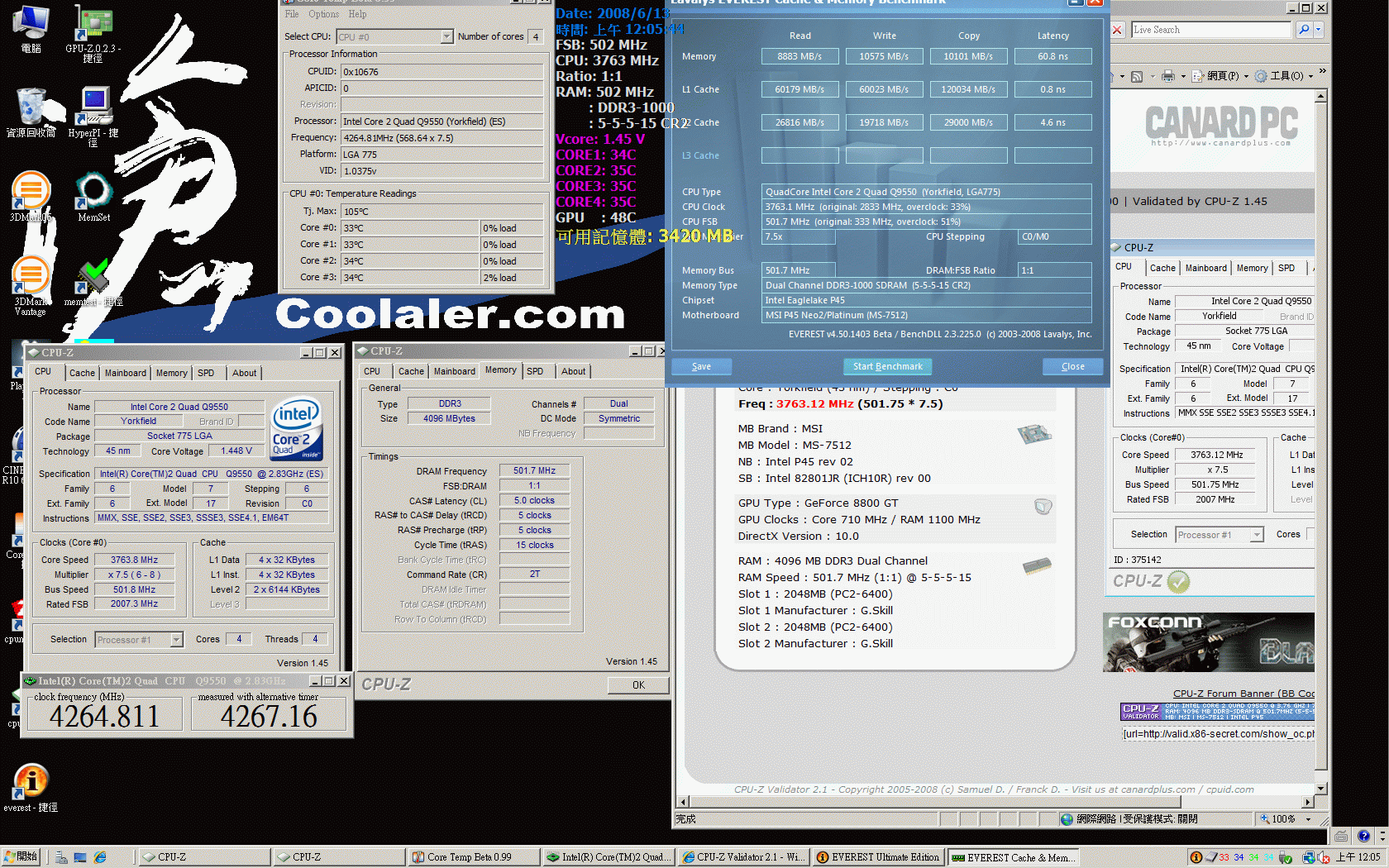This screenshot has height=868, width=1389.
Task: Launch the 3DMark06 desktop shortcut
Action: point(31,197)
